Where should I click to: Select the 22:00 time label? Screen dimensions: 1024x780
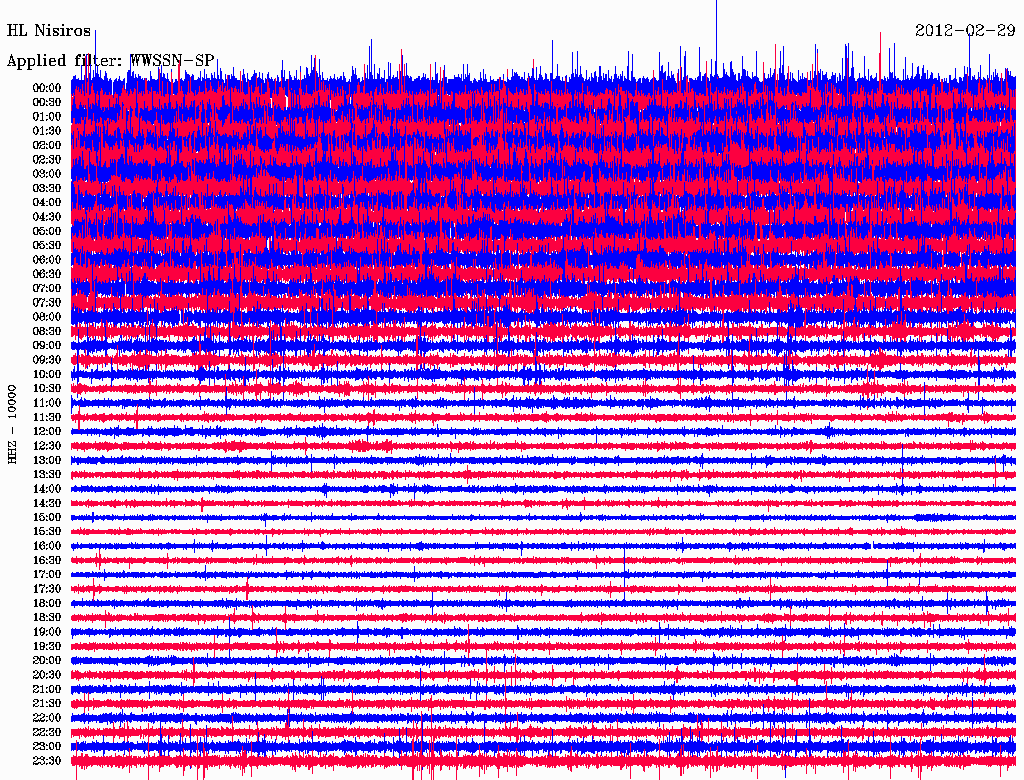pyautogui.click(x=47, y=718)
